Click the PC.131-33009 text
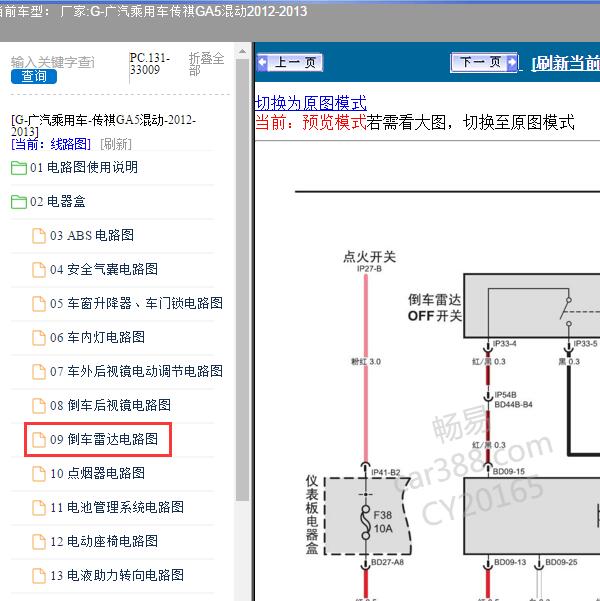 pyautogui.click(x=150, y=64)
